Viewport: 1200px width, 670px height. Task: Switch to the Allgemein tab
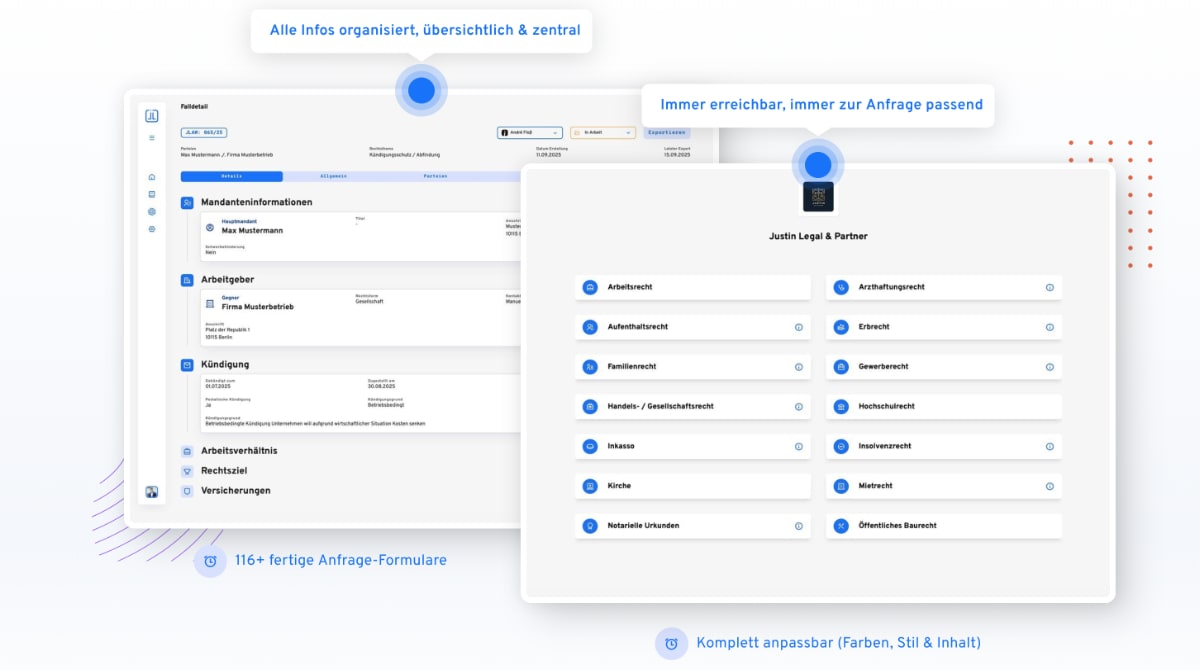(x=335, y=176)
